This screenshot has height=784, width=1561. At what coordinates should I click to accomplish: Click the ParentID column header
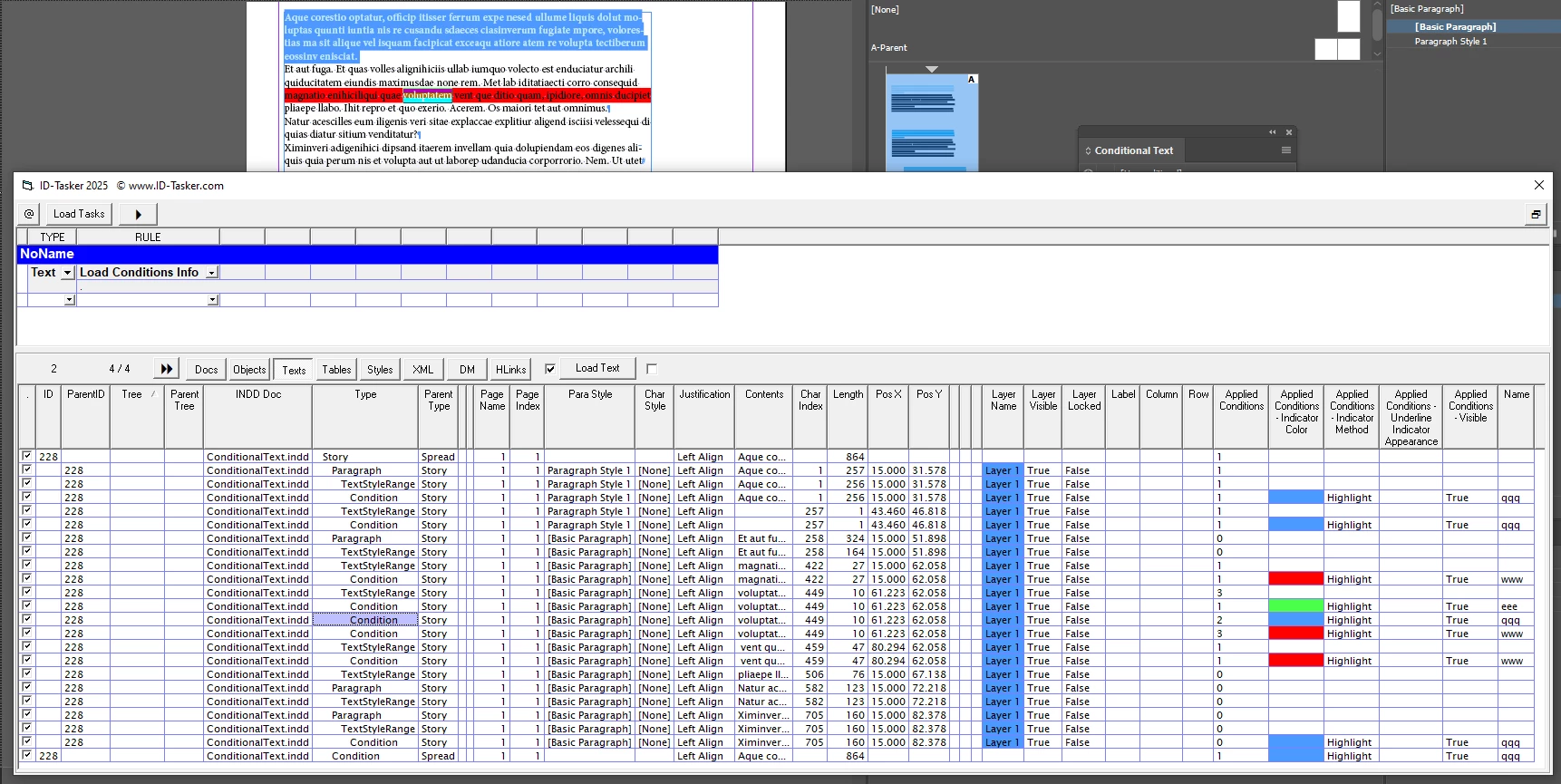pos(86,417)
